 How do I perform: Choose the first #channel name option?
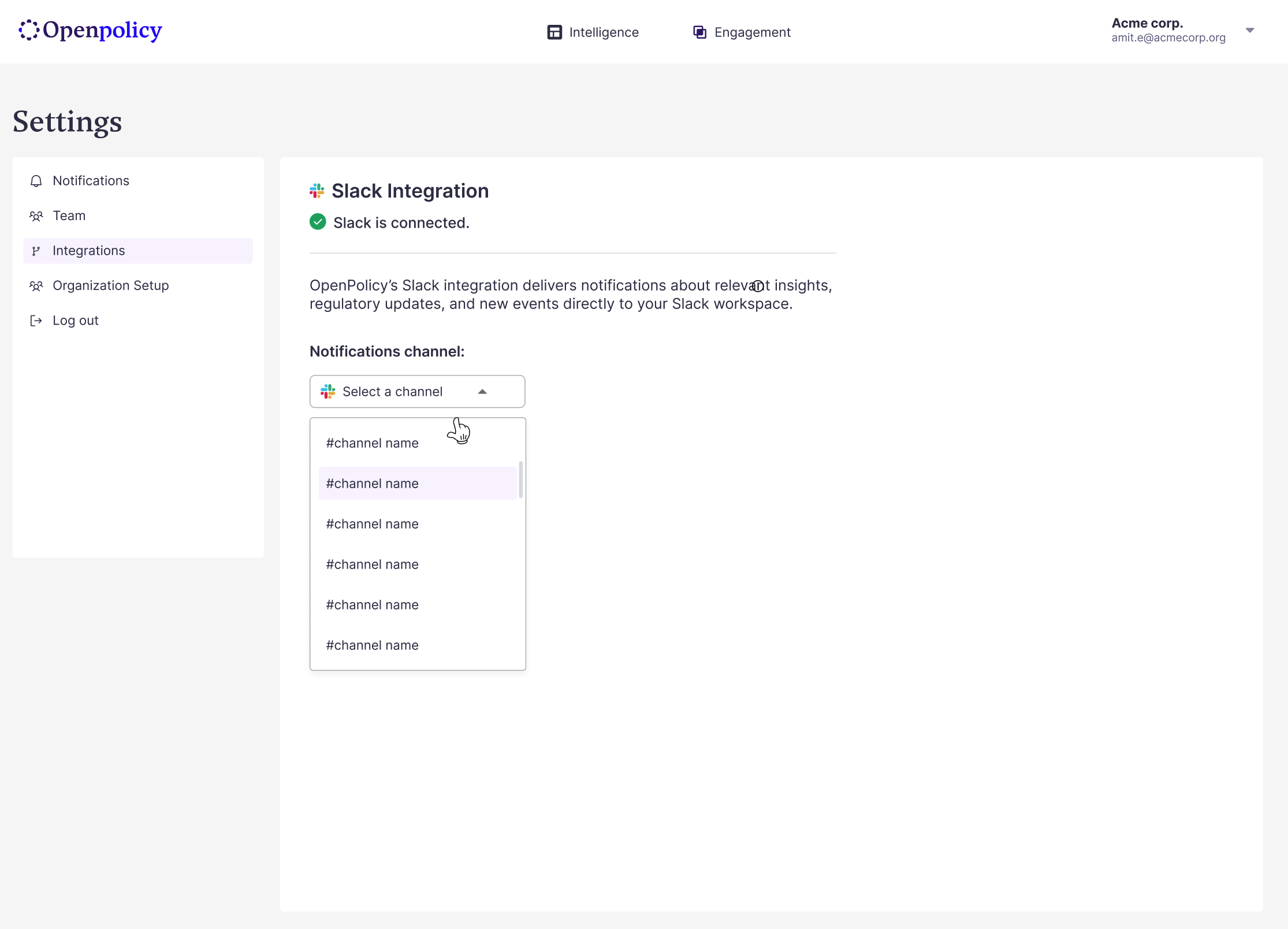(x=372, y=443)
